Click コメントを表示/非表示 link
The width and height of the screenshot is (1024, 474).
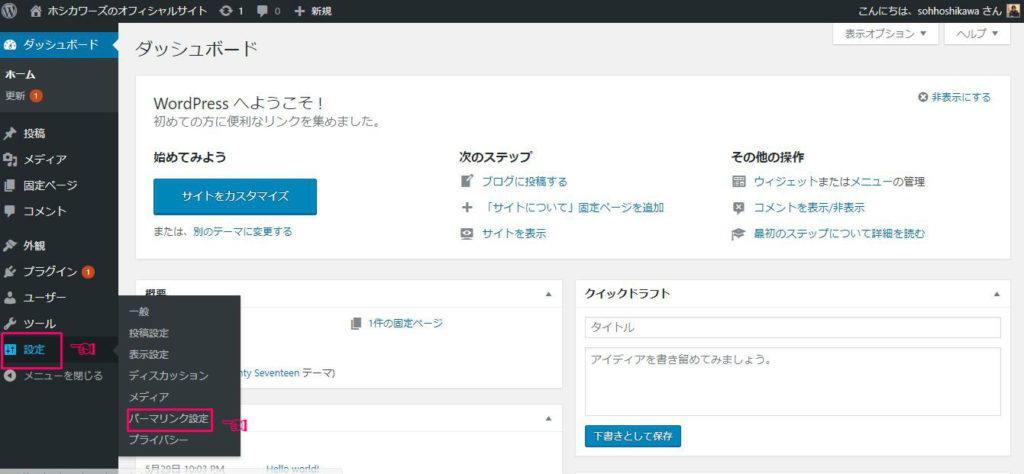[x=809, y=208]
